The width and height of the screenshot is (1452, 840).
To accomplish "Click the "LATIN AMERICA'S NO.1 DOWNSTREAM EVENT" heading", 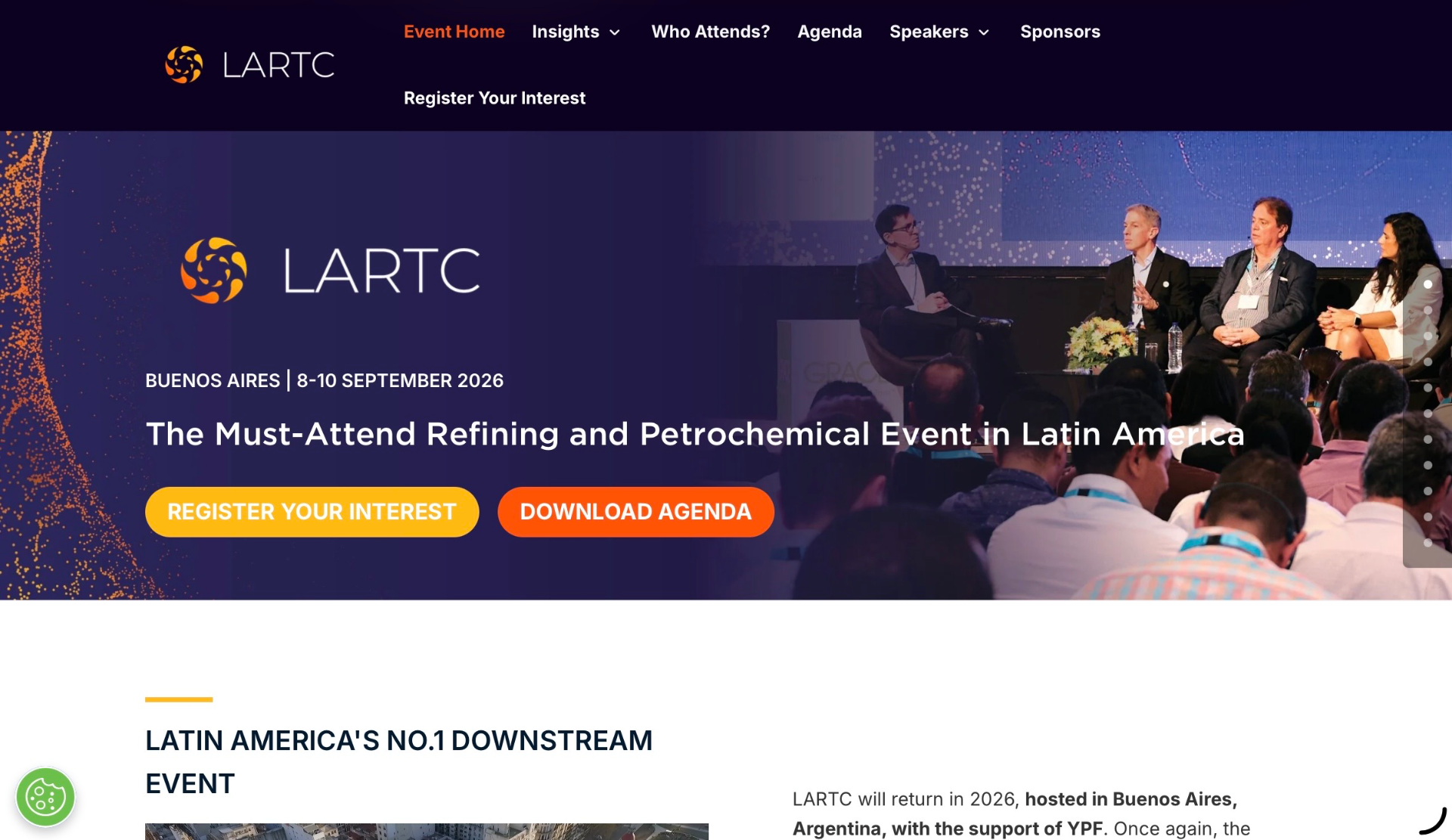I will pyautogui.click(x=399, y=762).
